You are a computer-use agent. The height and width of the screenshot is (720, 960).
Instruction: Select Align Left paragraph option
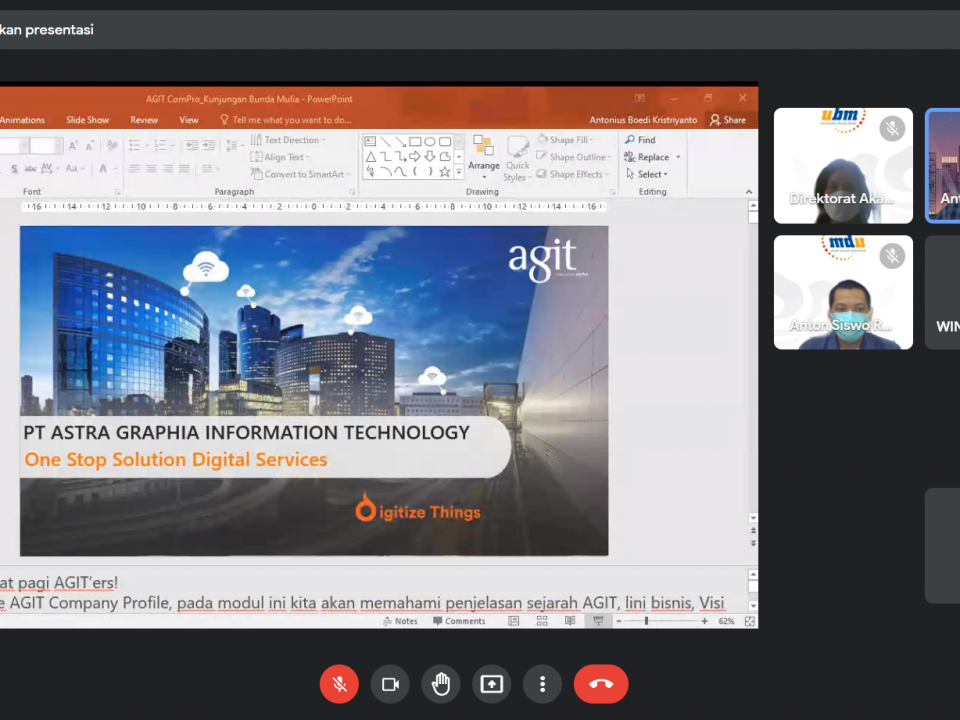(135, 168)
